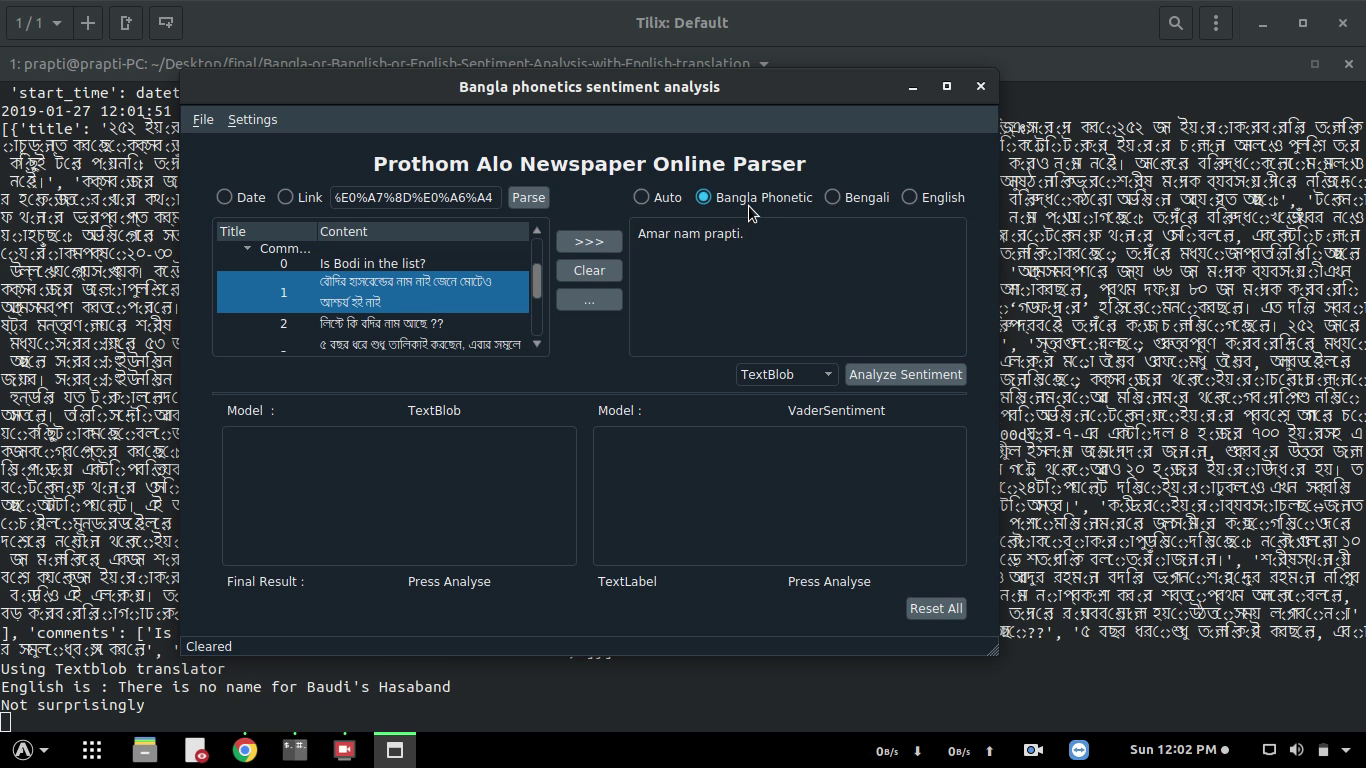1366x768 pixels.
Task: Open the applications grid icon
Action: tap(91, 750)
